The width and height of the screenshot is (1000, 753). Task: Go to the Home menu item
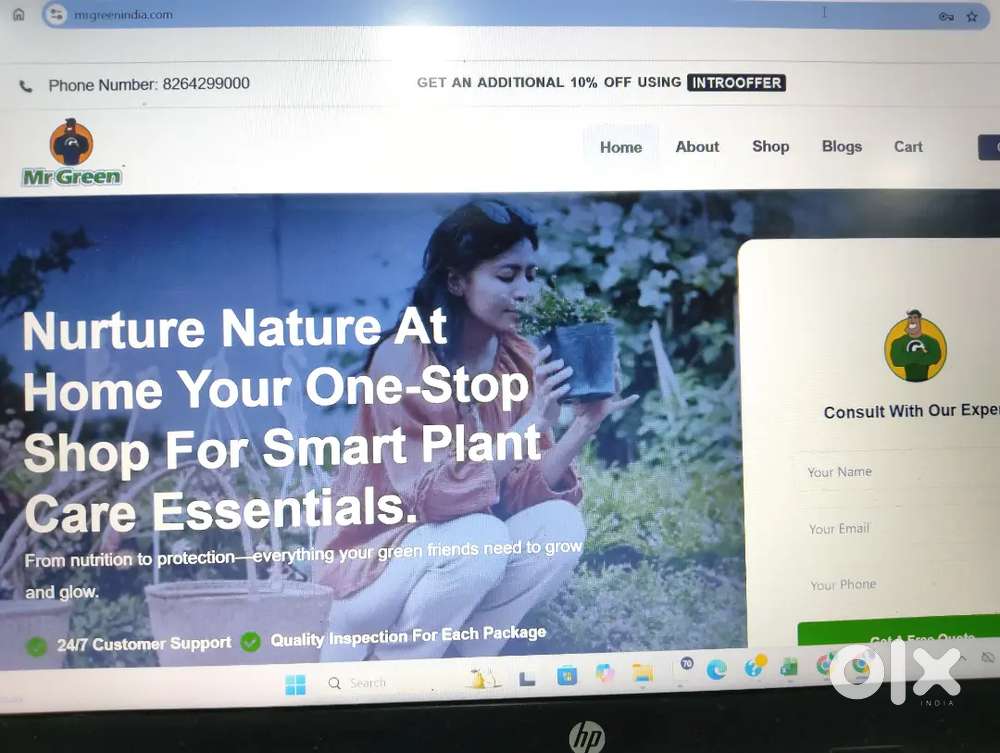click(621, 147)
